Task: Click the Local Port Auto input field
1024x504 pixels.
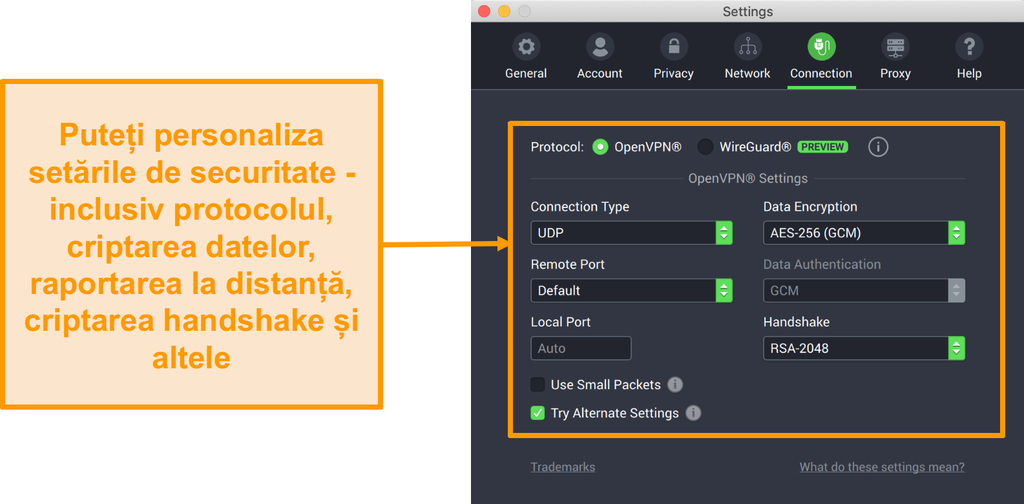Action: (581, 348)
